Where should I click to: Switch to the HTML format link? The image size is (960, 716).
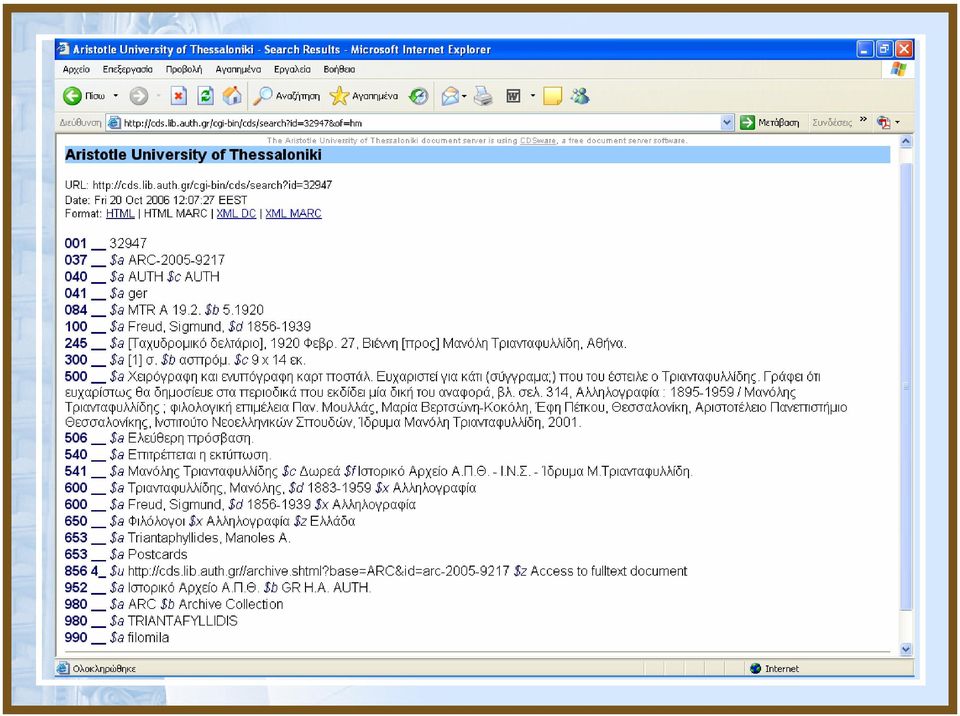click(120, 214)
